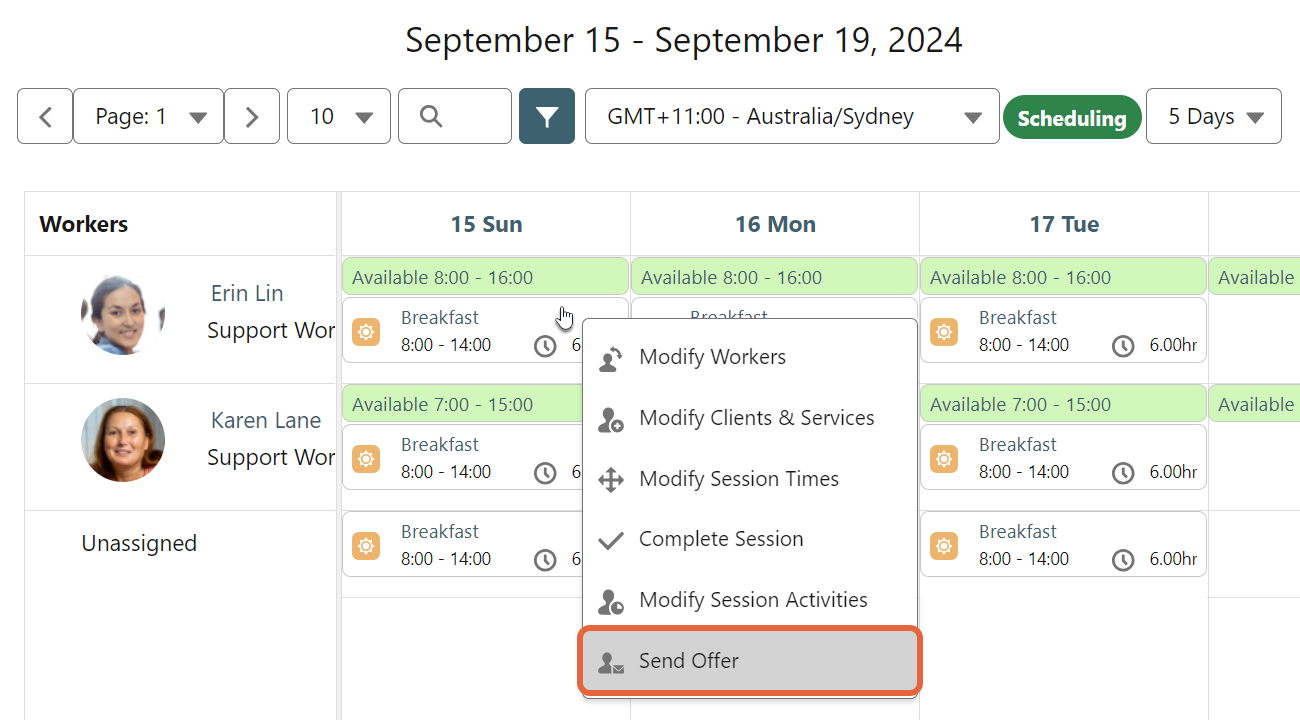Open the 5 Days view dropdown
This screenshot has width=1300, height=720.
[x=1213, y=116]
